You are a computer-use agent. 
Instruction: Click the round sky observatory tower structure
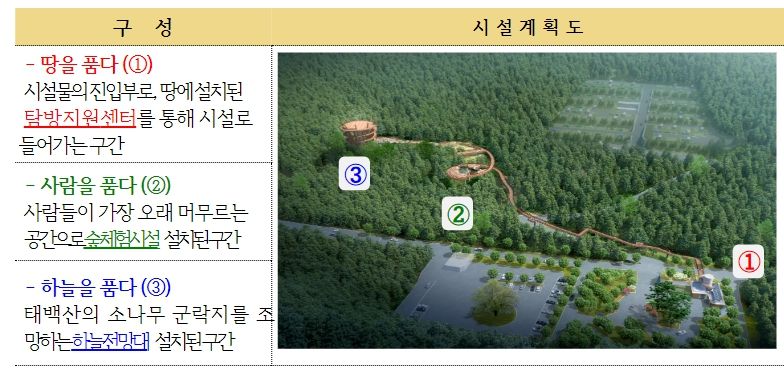pyautogui.click(x=359, y=132)
